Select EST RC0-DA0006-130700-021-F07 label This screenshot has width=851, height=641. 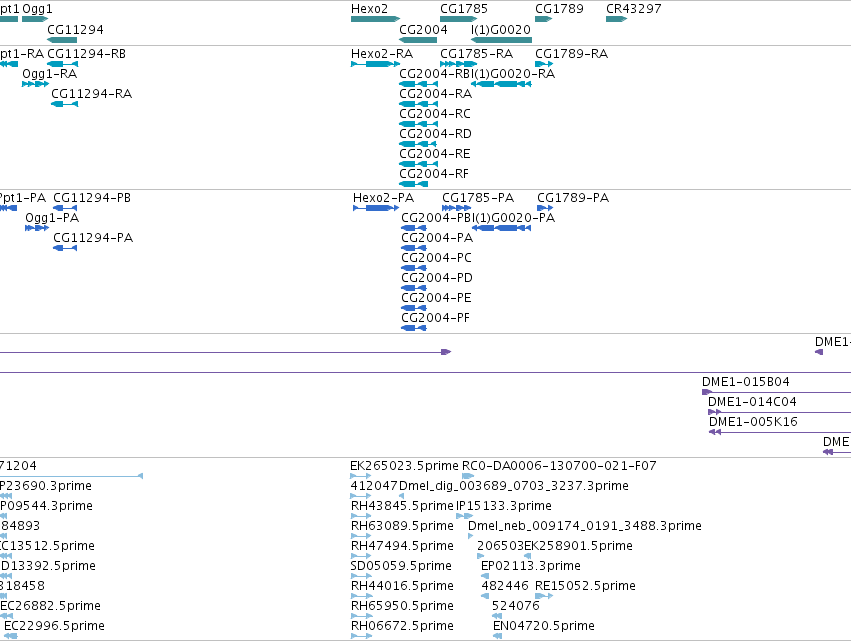pos(559,466)
